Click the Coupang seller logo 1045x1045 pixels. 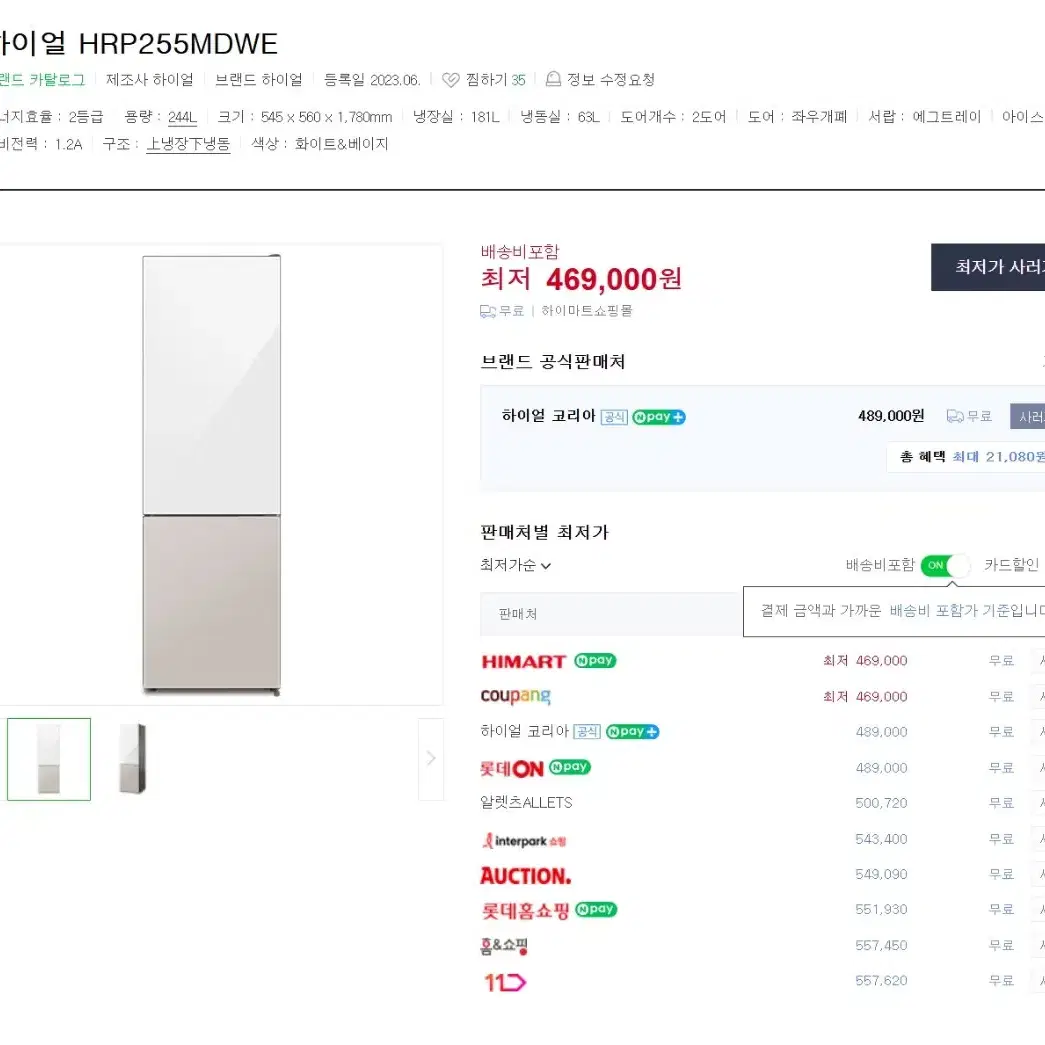[515, 696]
